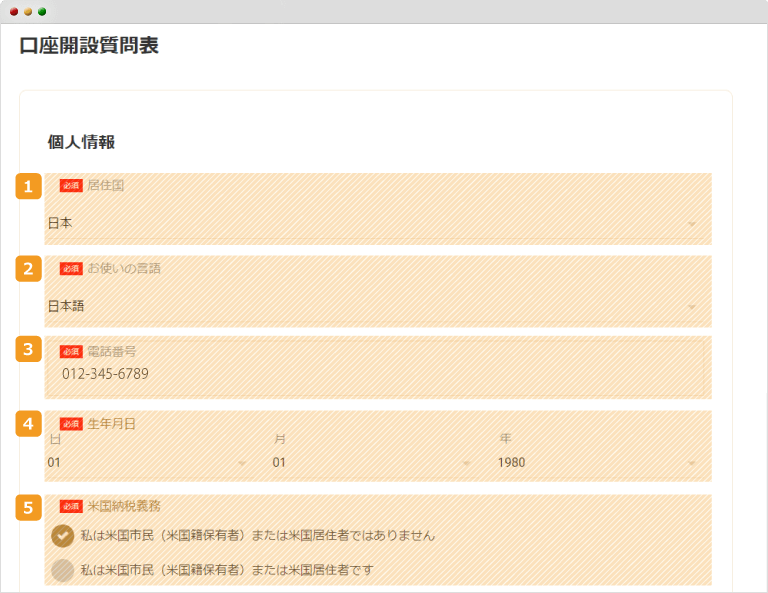Open the 日 (day) dropdown under 生年月日

point(147,463)
